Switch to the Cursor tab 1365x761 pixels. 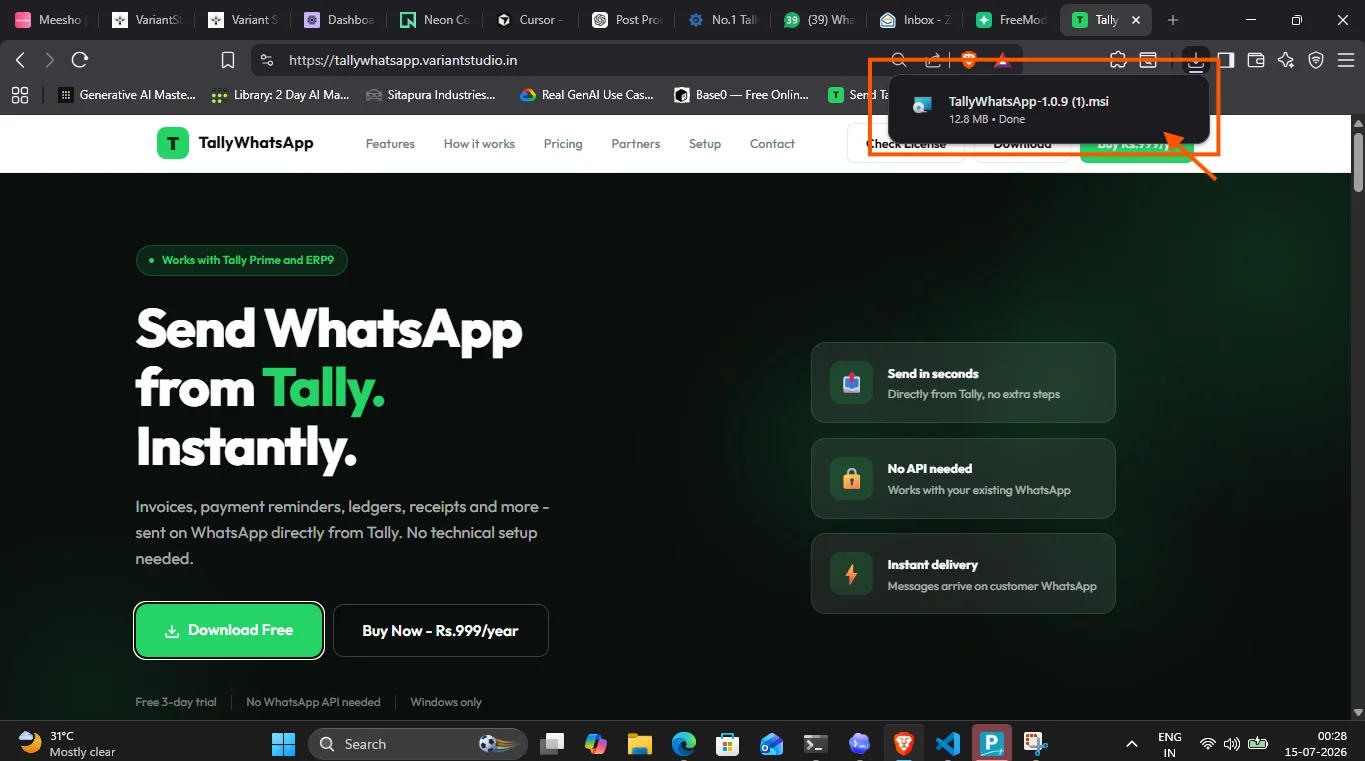(x=532, y=20)
